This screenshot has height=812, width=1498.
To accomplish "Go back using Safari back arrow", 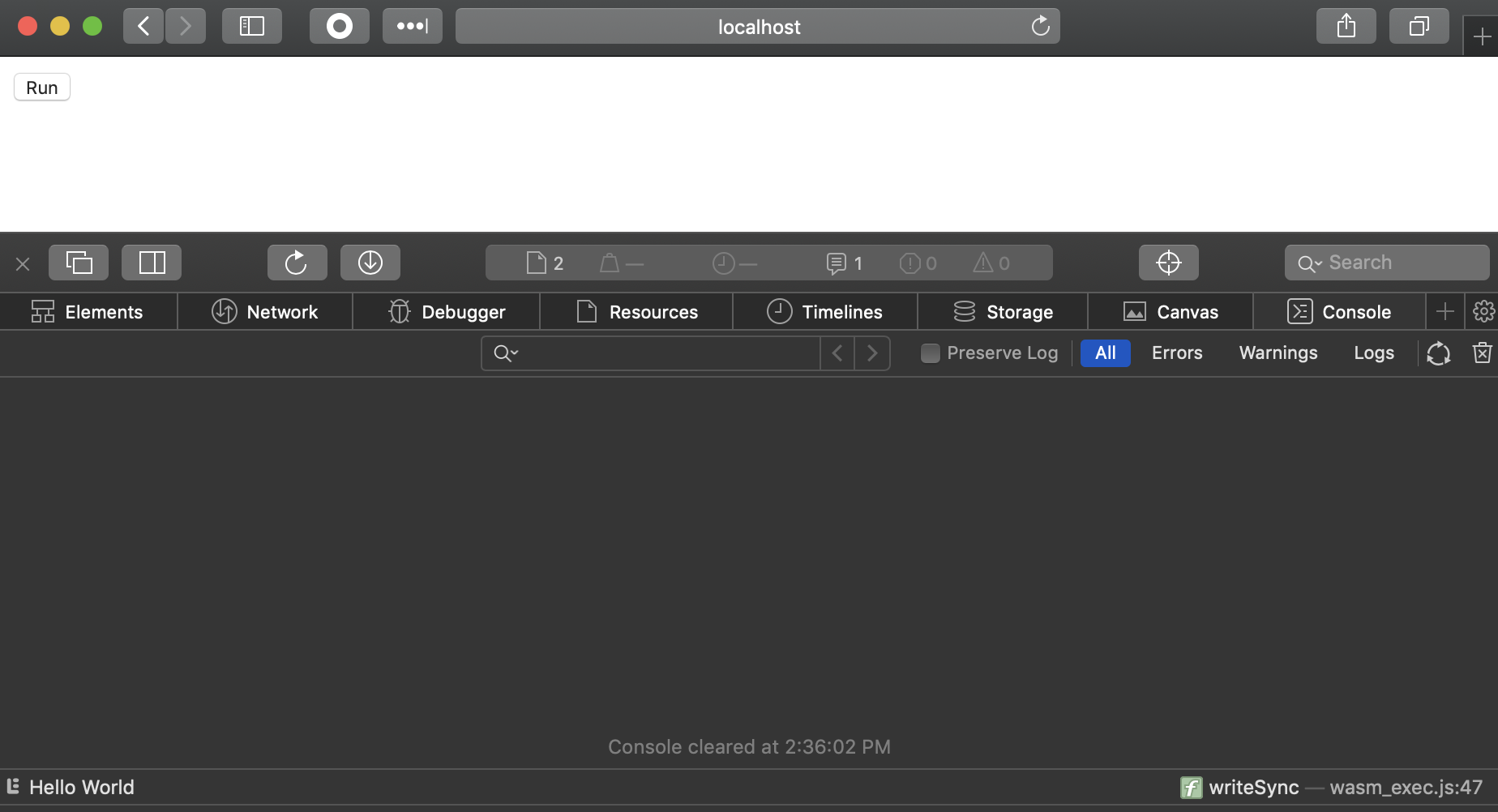I will pos(143,26).
